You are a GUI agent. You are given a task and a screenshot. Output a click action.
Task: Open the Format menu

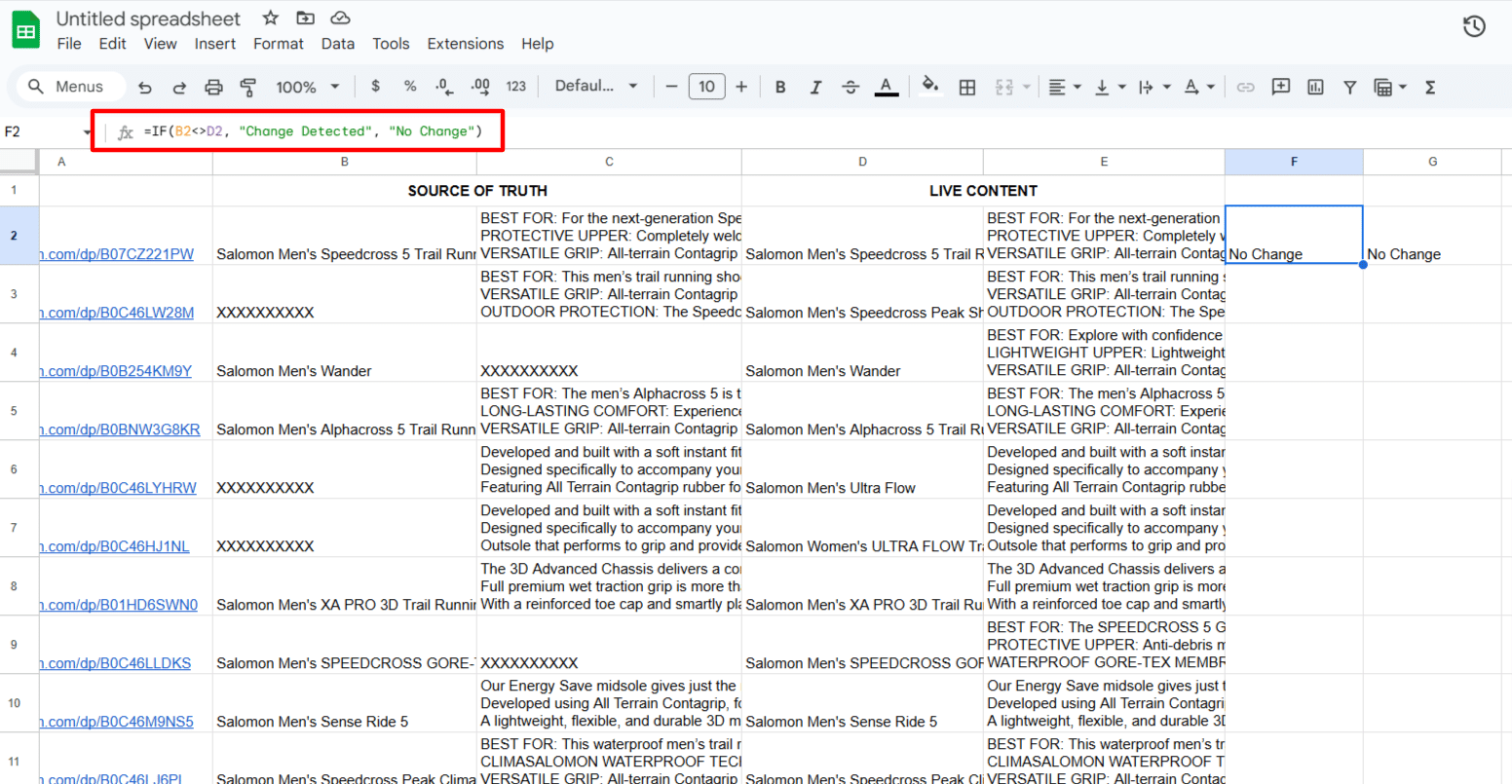pyautogui.click(x=278, y=44)
